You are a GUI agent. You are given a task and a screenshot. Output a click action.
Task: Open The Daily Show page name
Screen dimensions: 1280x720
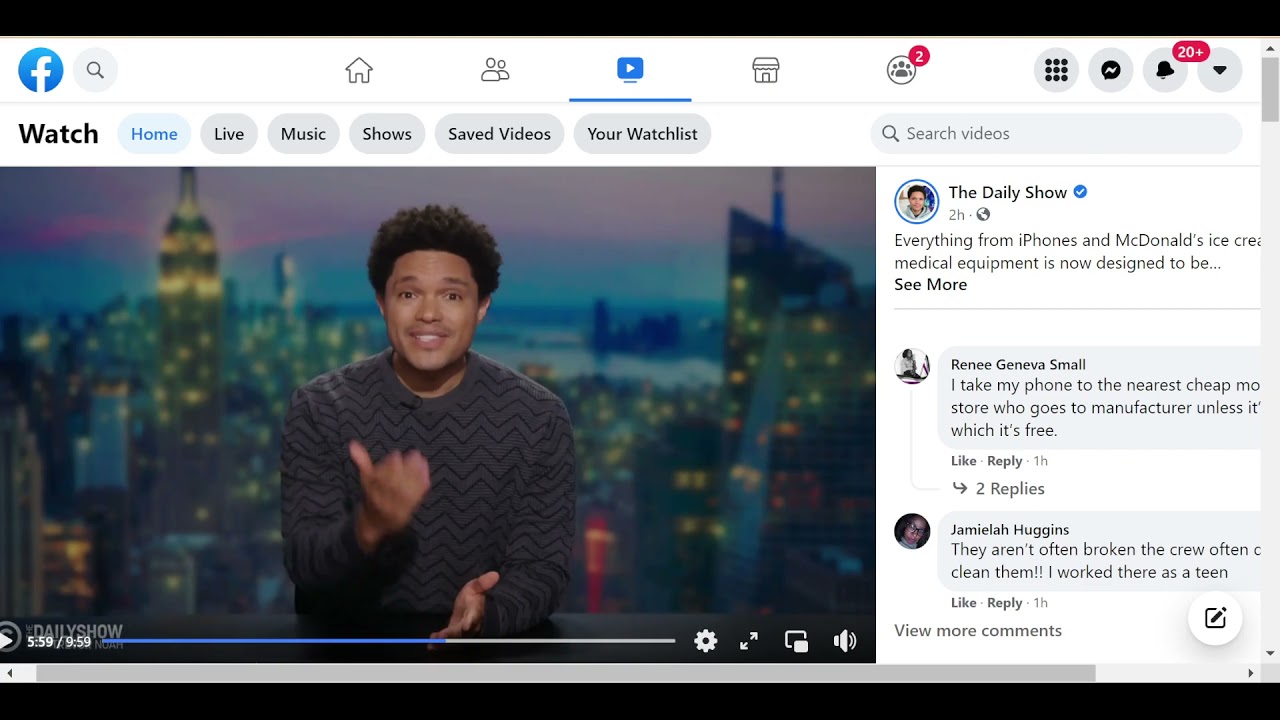(x=1008, y=192)
